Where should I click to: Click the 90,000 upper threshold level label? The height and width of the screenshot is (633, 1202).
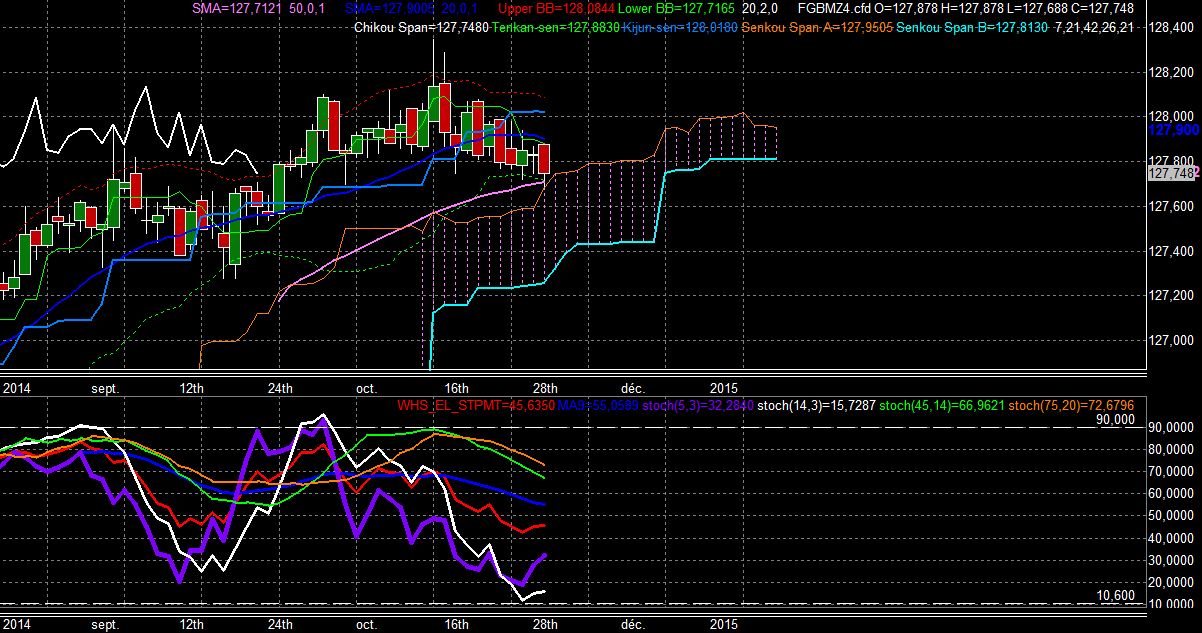(1115, 420)
